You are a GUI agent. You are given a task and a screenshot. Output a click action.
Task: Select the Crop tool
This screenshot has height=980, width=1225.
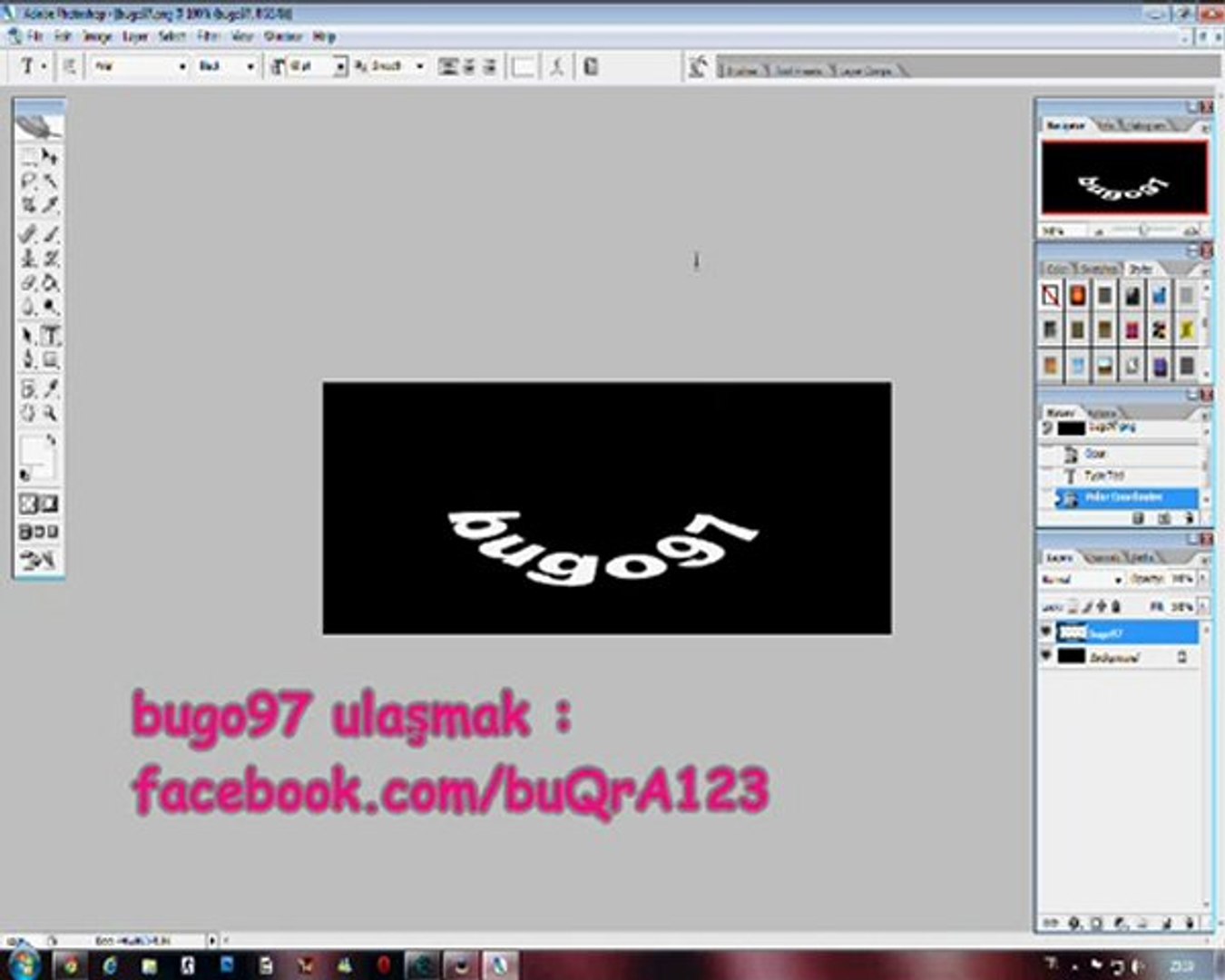[29, 204]
